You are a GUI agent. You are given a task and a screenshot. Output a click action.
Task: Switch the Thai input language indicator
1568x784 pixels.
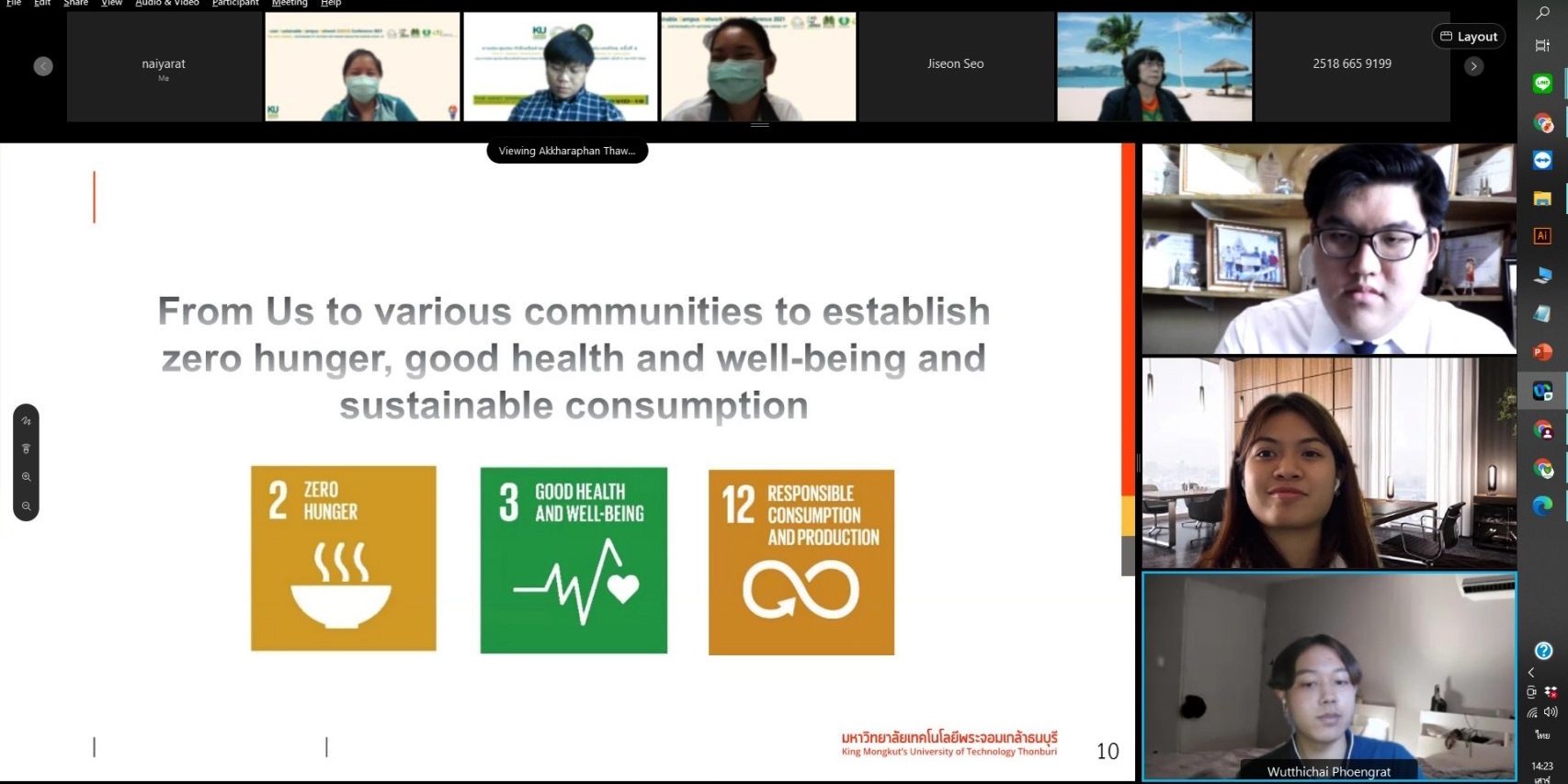tap(1542, 735)
